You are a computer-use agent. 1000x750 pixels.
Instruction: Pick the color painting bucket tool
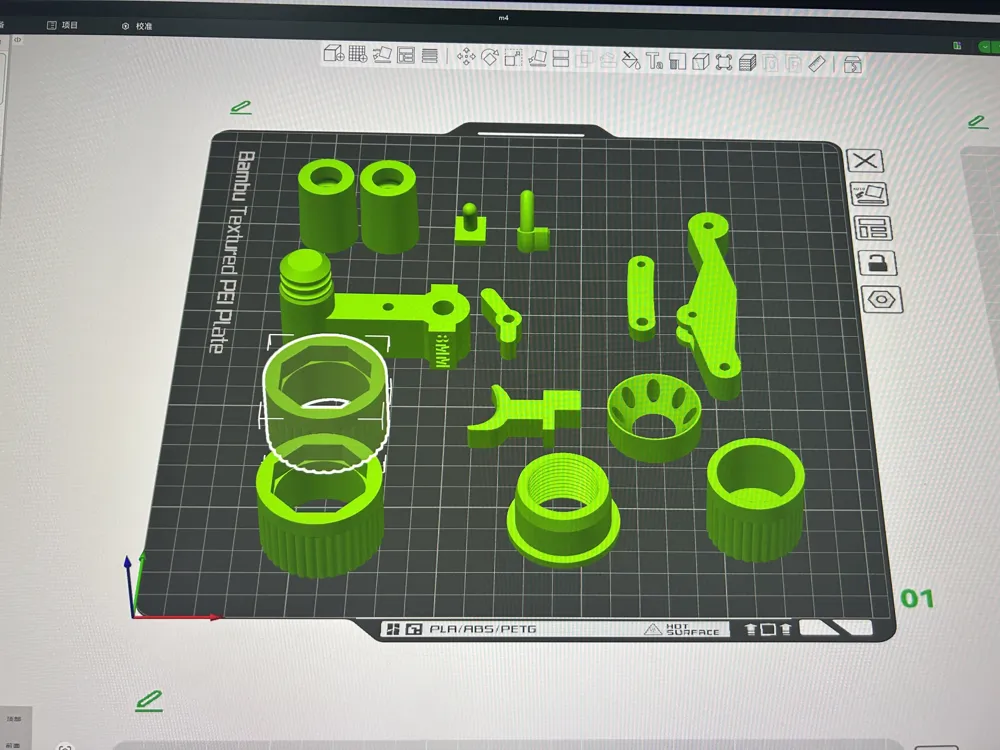click(x=631, y=60)
